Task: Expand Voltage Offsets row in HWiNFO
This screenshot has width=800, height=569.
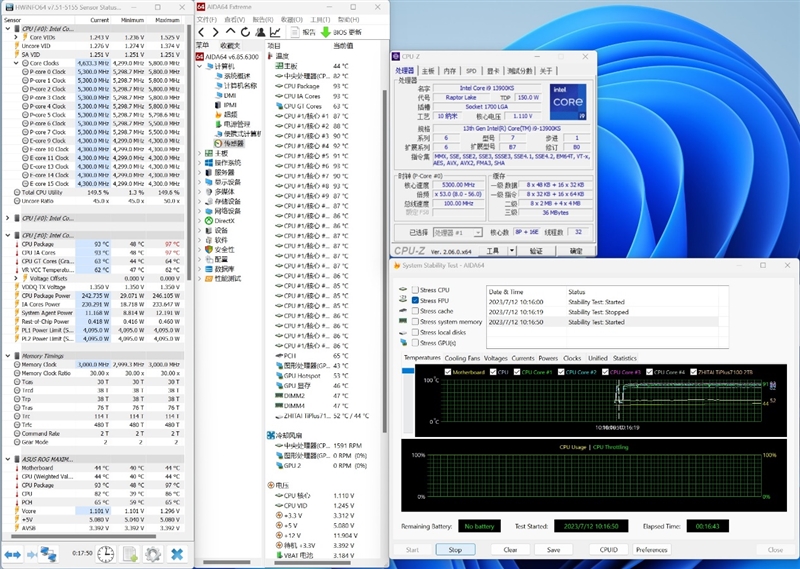Action: click(16, 279)
